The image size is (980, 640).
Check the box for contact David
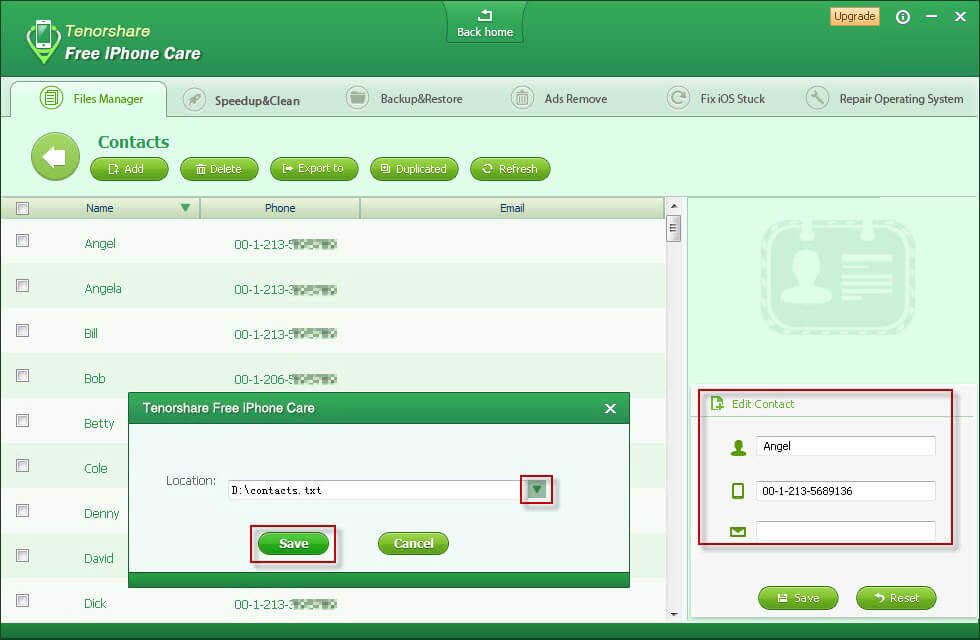click(22, 556)
